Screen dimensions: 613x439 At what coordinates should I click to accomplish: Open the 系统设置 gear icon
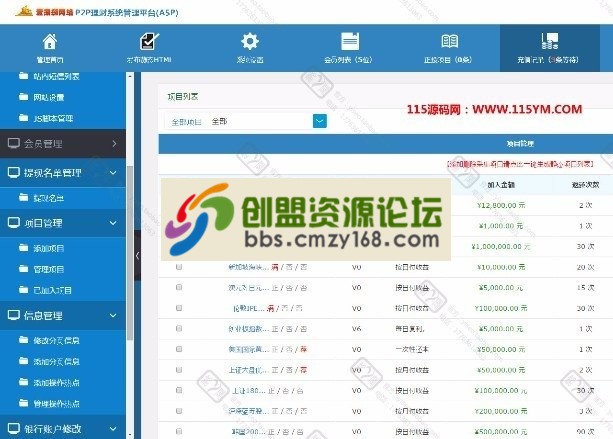[x=250, y=41]
